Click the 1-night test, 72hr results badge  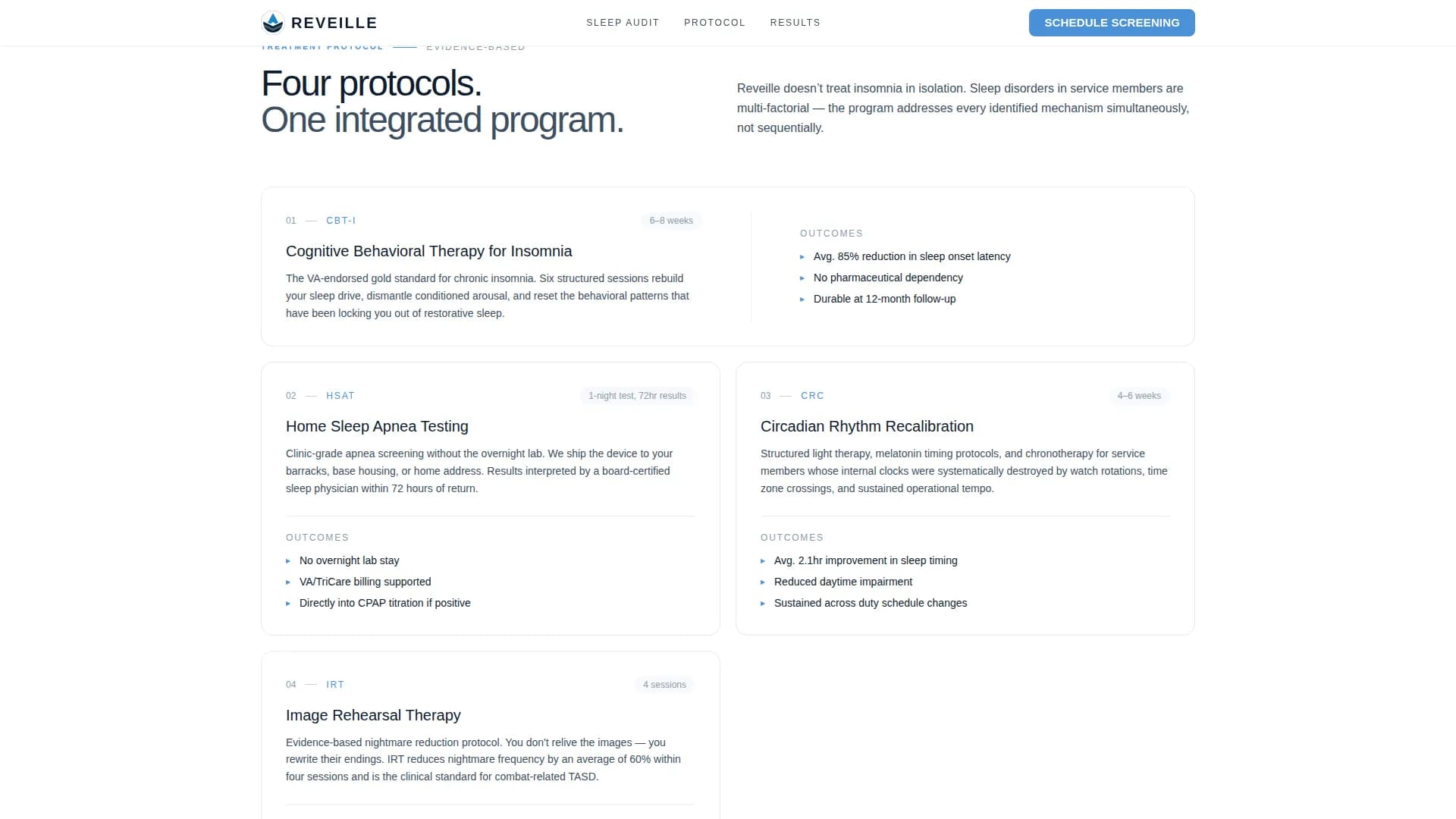point(637,396)
